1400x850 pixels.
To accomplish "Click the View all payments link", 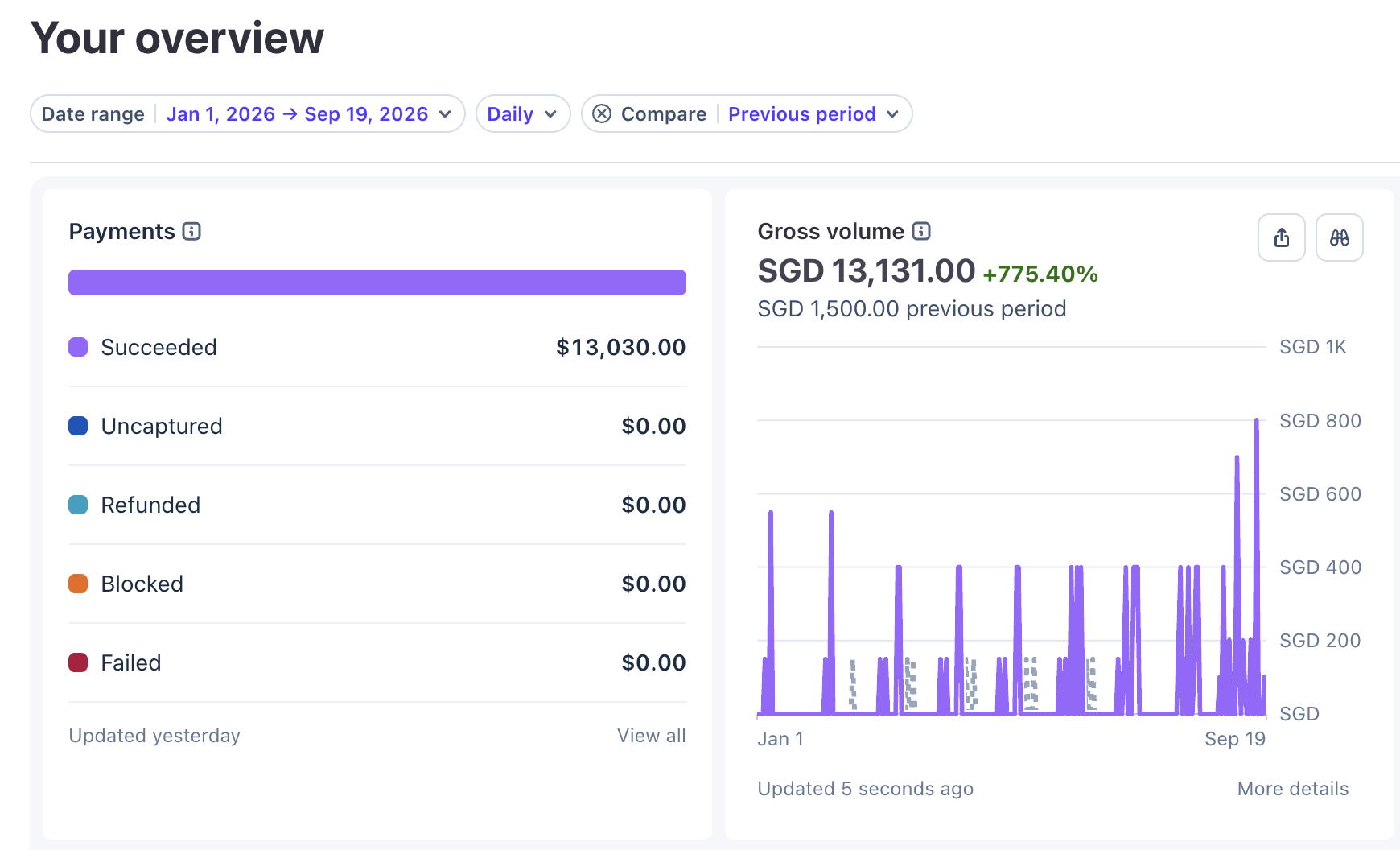I will tap(651, 736).
